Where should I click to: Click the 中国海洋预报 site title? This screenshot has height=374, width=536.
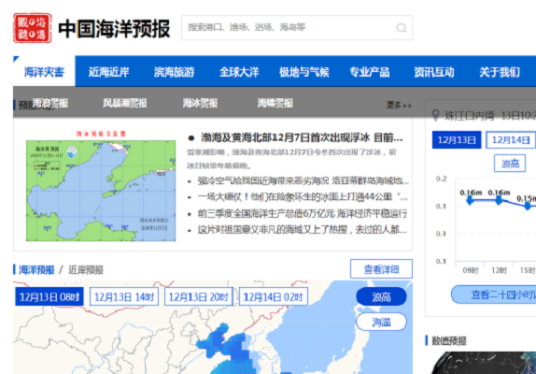114,29
